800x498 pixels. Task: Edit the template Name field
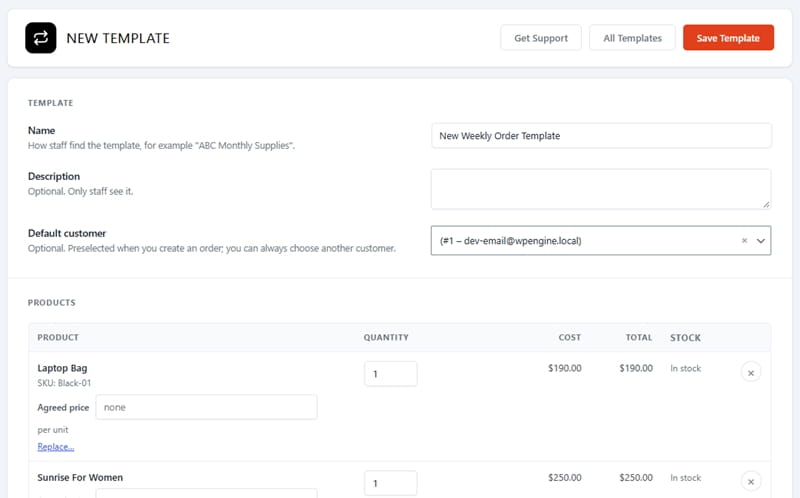pyautogui.click(x=601, y=136)
